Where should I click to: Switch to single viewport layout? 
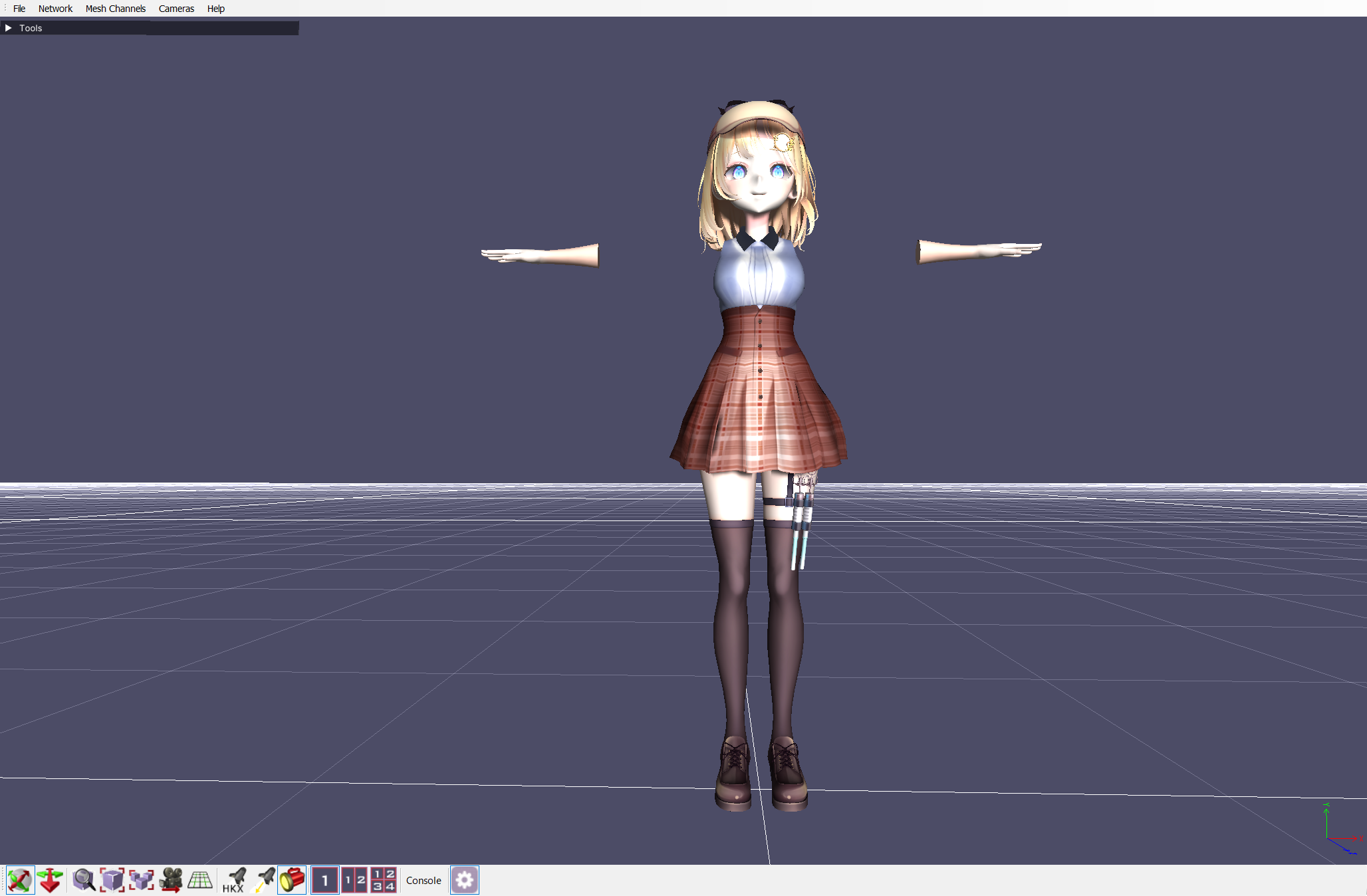point(324,880)
